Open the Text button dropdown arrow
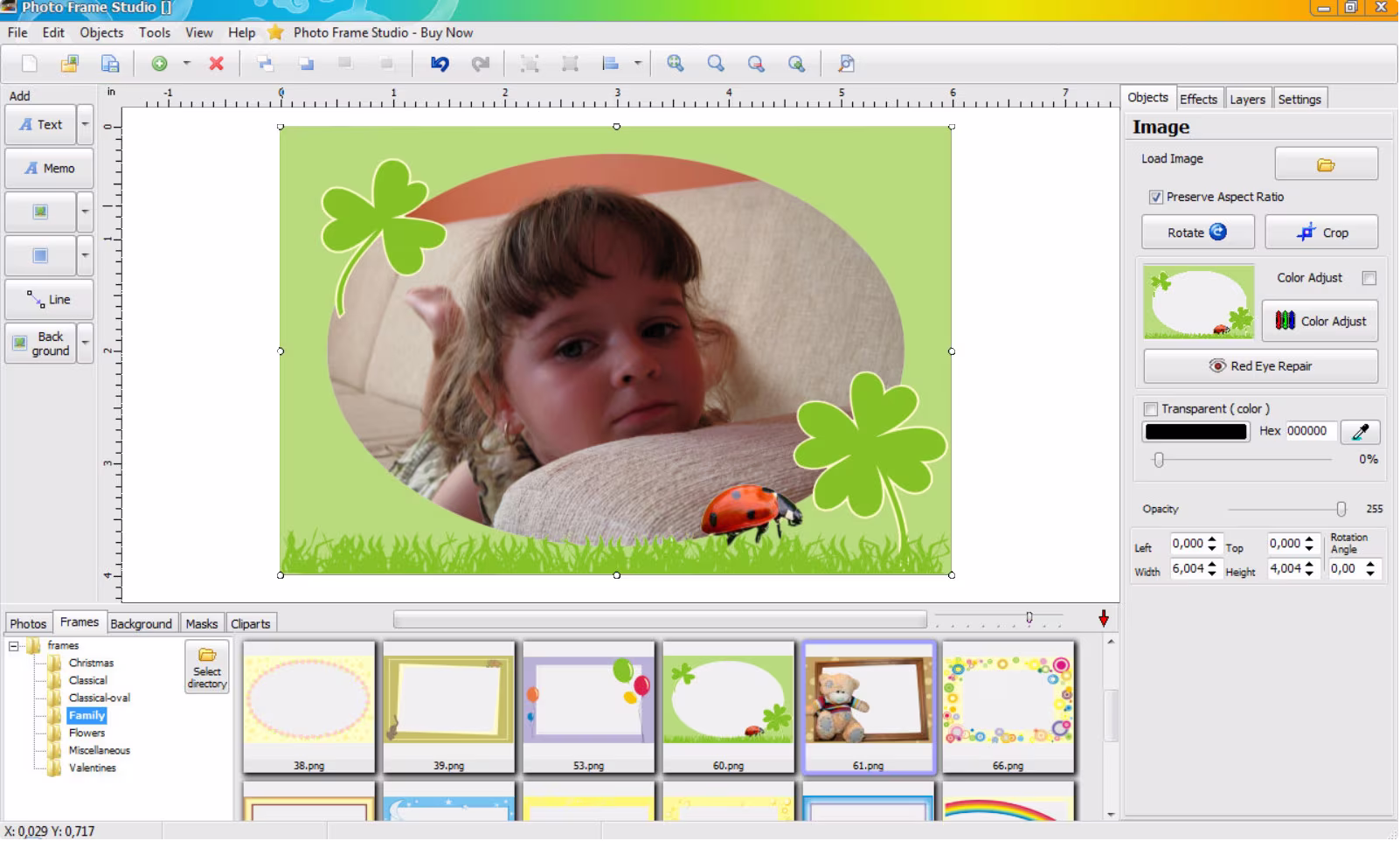Viewport: 1400px width, 841px height. pos(85,124)
